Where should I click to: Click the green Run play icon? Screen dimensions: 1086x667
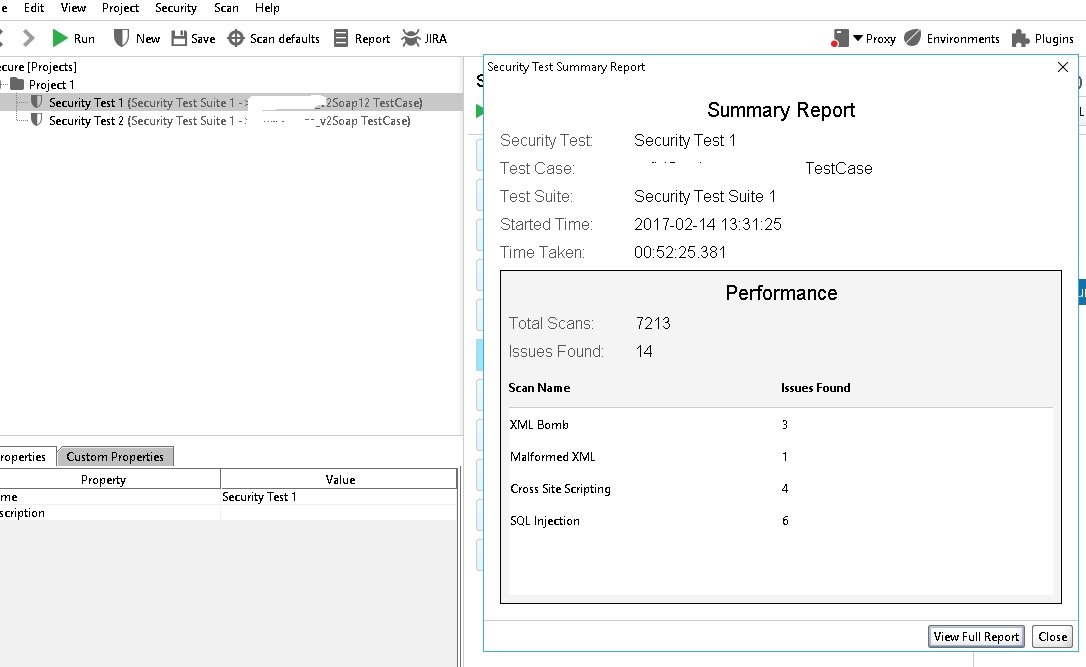(x=60, y=38)
